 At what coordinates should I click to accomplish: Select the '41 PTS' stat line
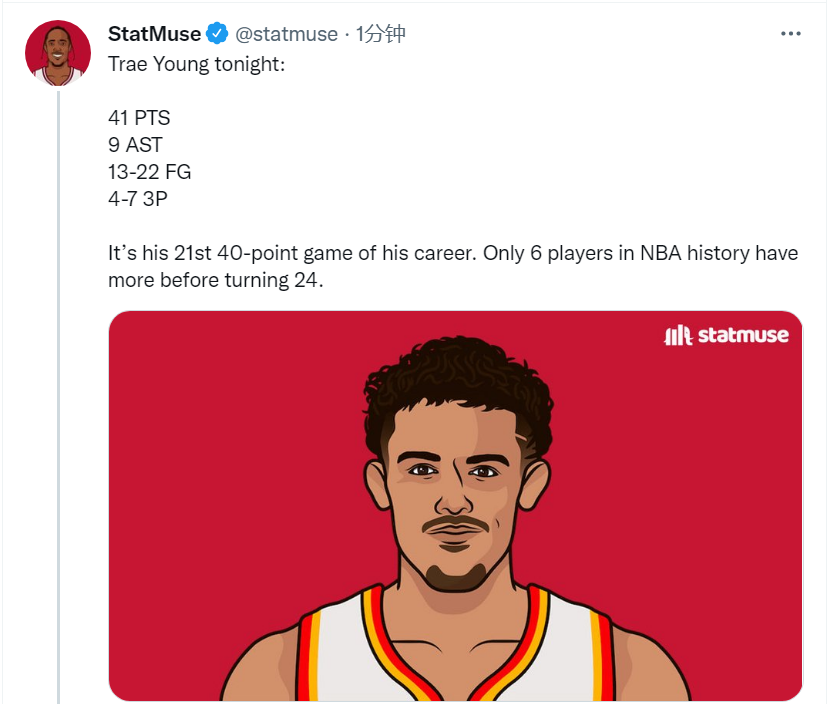point(139,118)
